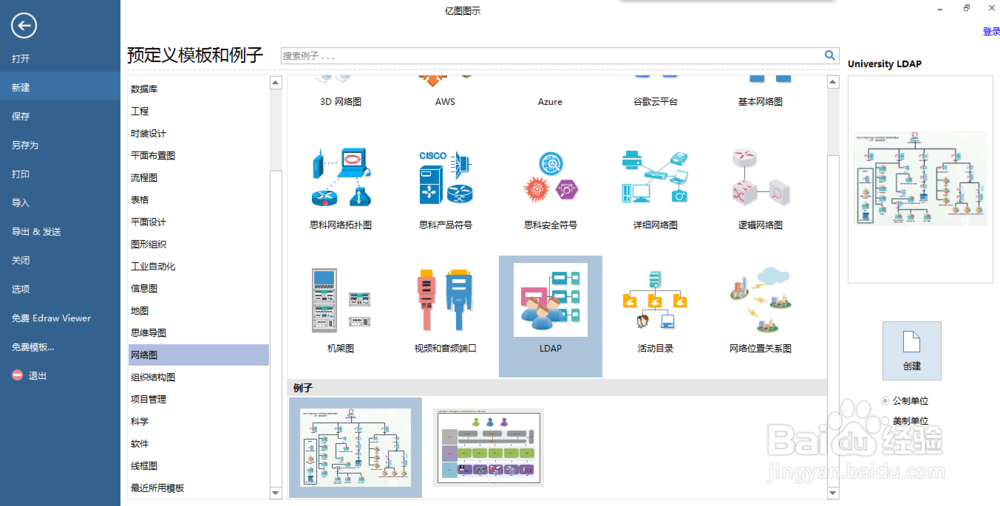
Task: Select the second LDAP example thumbnail
Action: (x=488, y=447)
